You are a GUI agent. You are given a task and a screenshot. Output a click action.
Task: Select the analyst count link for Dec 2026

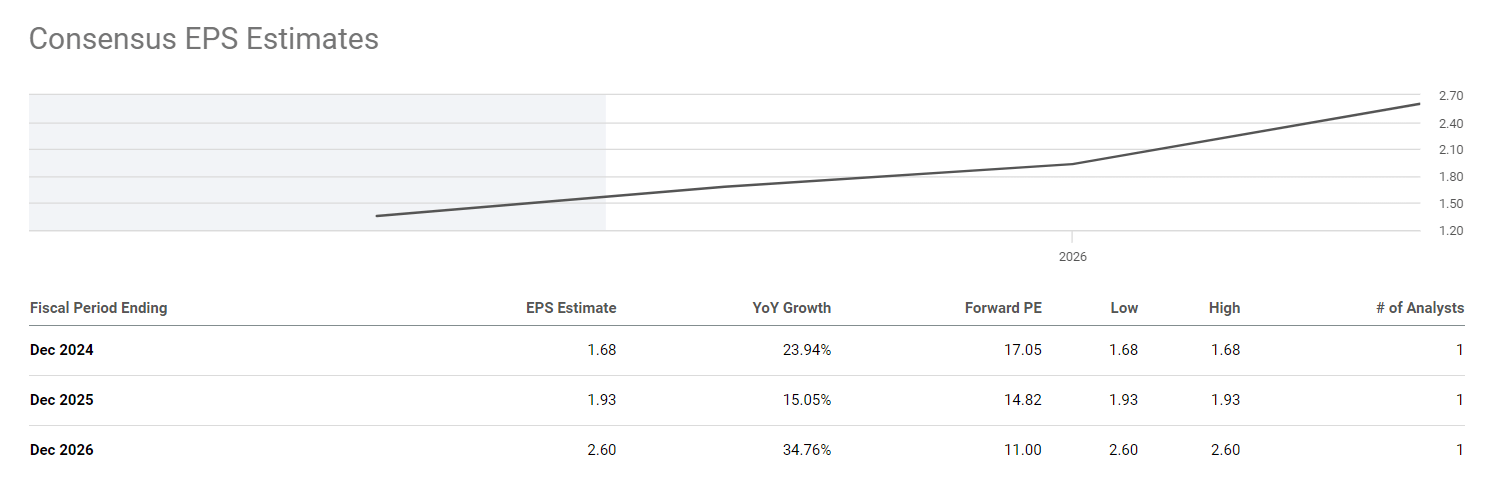1460,450
